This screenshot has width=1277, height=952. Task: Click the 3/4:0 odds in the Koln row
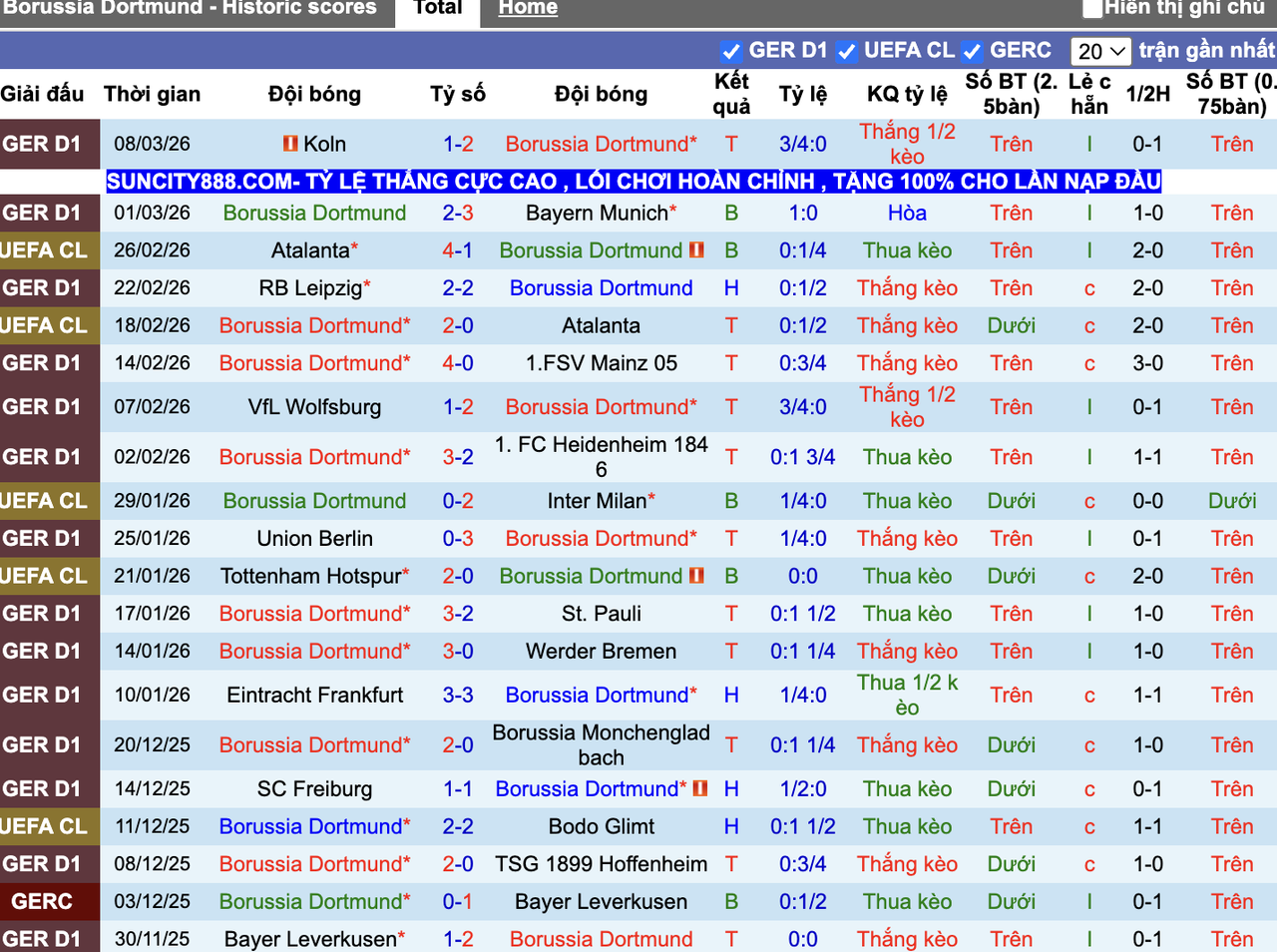803,144
